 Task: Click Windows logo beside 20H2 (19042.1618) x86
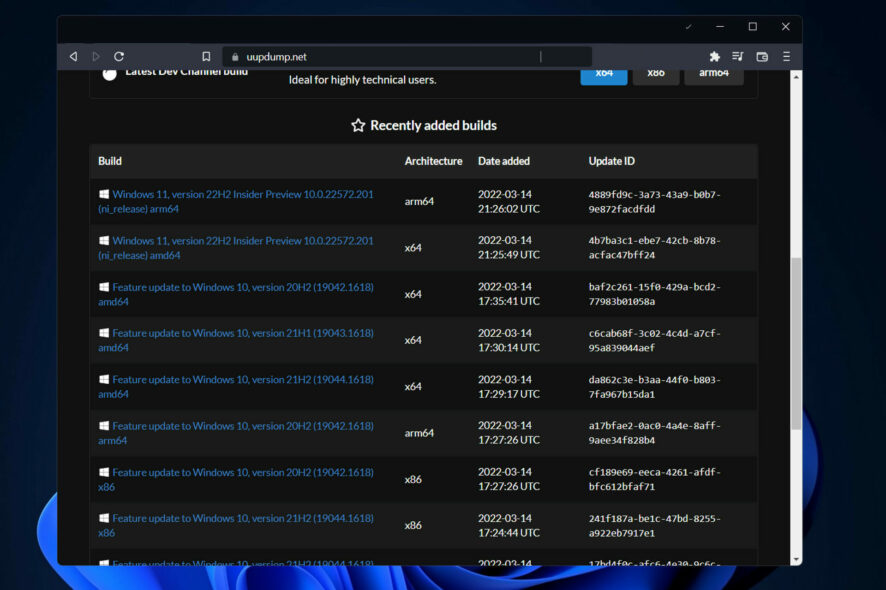pyautogui.click(x=104, y=472)
